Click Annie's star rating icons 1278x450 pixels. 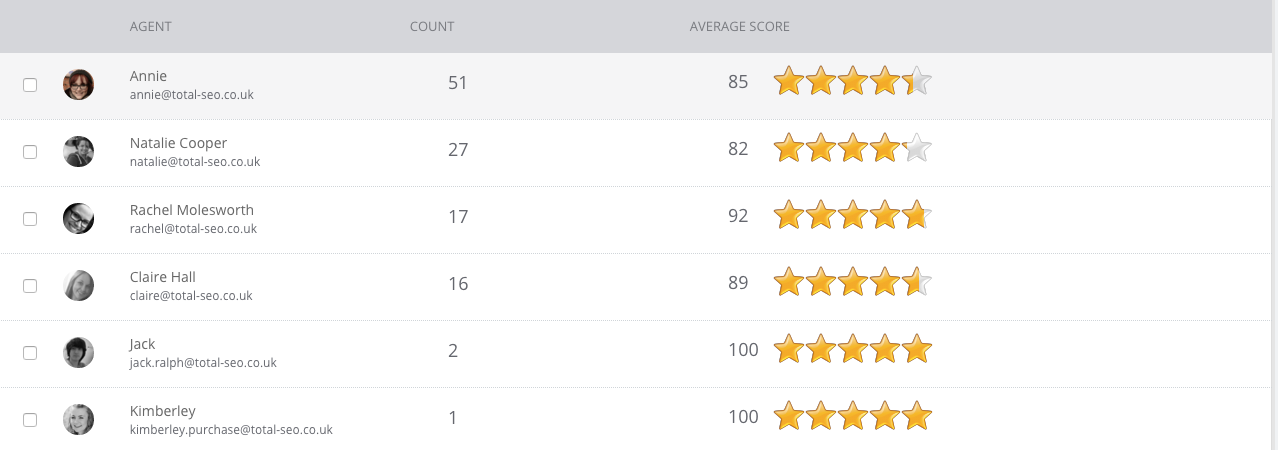tap(852, 82)
